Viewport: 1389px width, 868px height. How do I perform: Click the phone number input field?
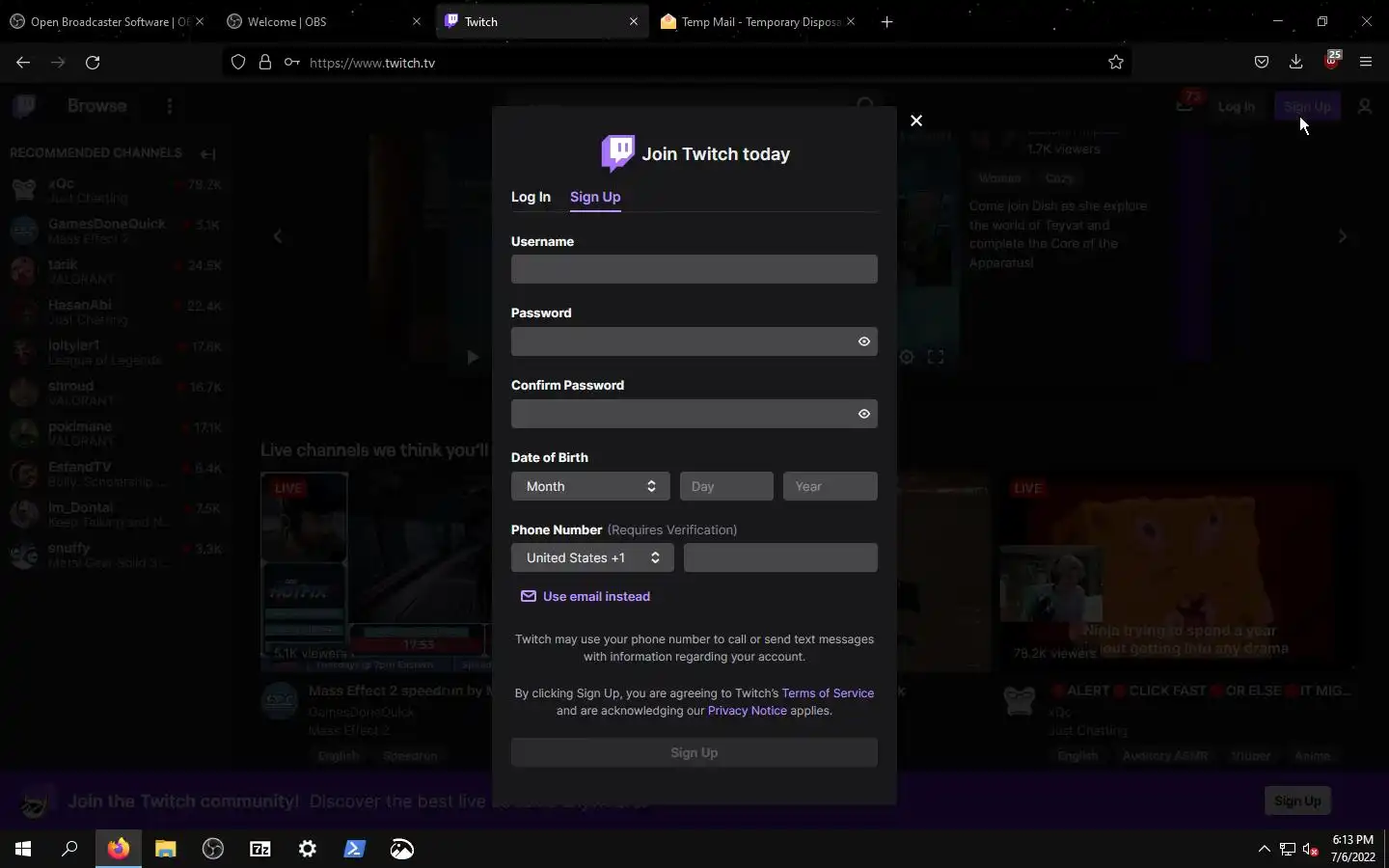[780, 557]
